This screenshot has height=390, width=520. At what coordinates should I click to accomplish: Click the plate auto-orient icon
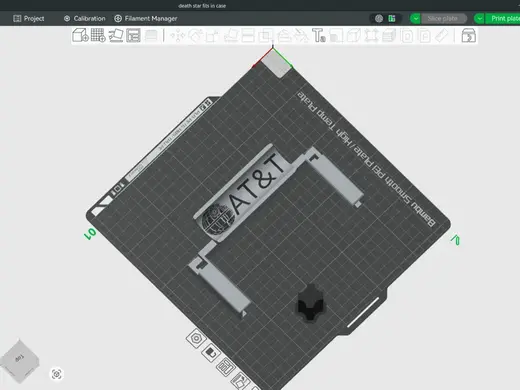240,381
